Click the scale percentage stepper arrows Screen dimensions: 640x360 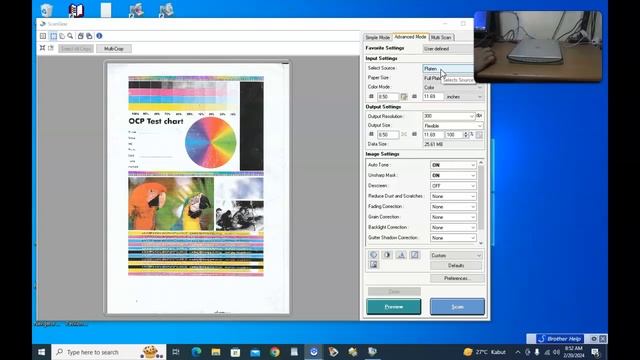(466, 135)
